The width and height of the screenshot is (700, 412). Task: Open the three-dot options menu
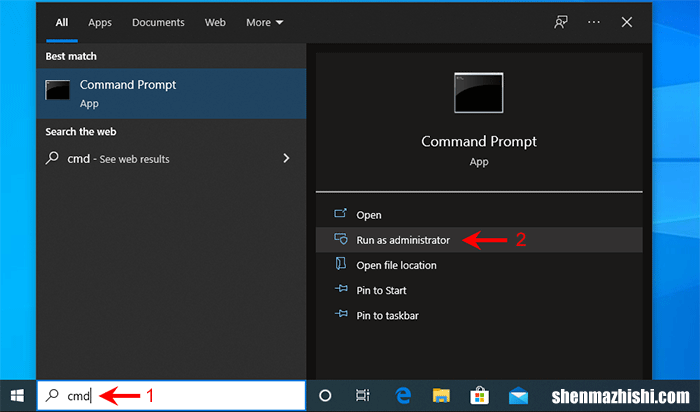(594, 22)
